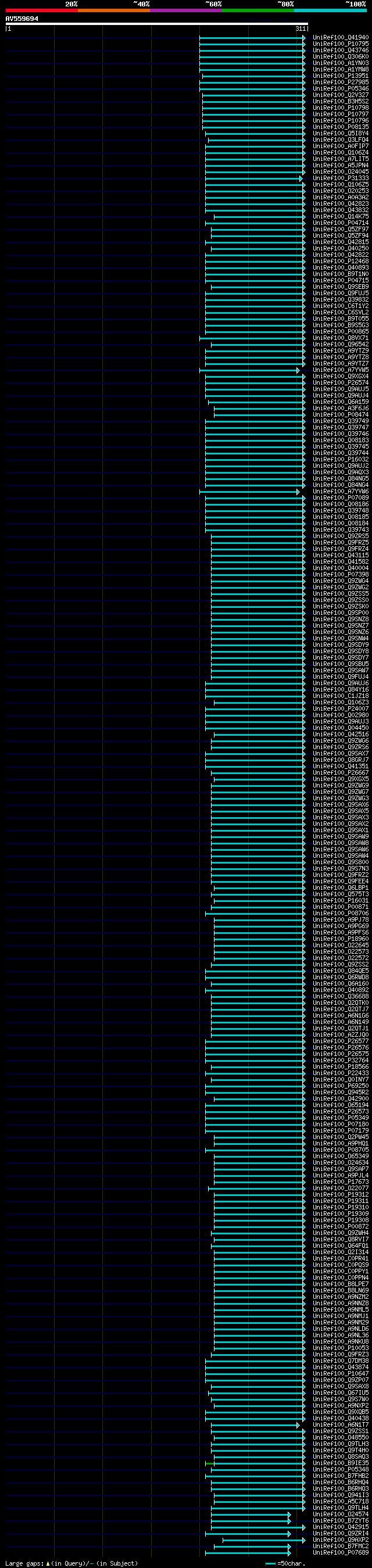Select the UniRef100_P12468 label
Viewport: 372px width, 1568px height.
(341, 261)
